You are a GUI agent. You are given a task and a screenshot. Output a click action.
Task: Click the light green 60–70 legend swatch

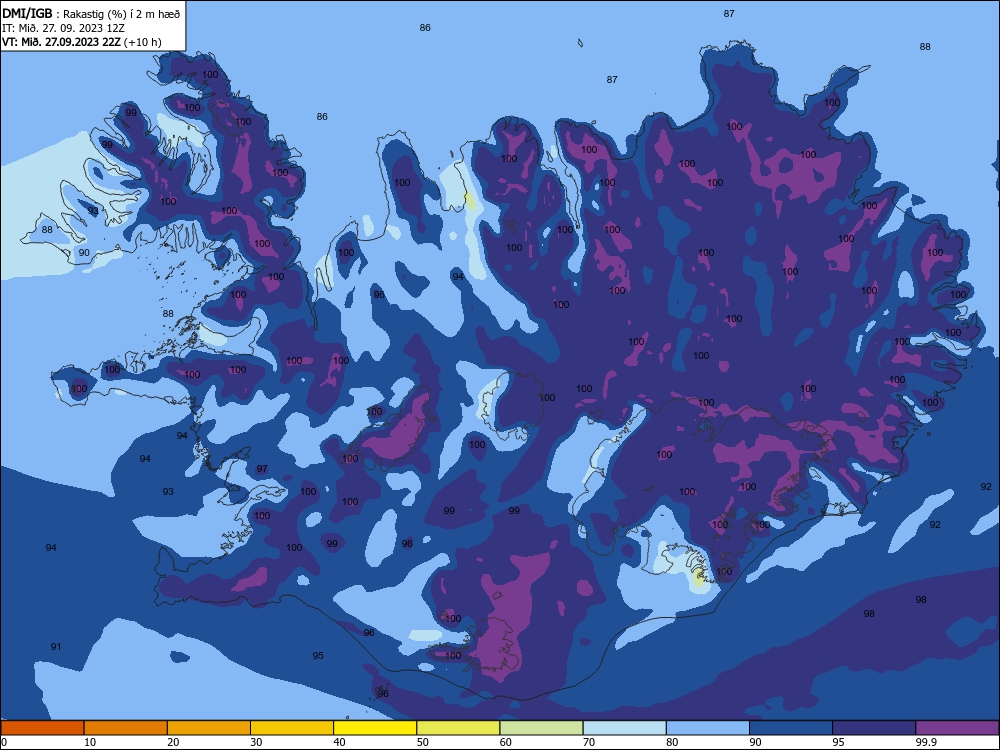541,728
